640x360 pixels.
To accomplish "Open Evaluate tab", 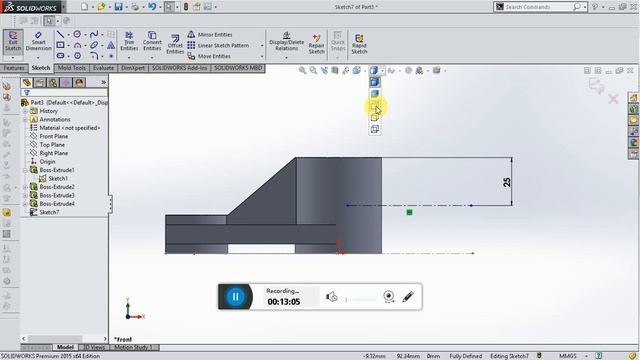I will click(103, 68).
